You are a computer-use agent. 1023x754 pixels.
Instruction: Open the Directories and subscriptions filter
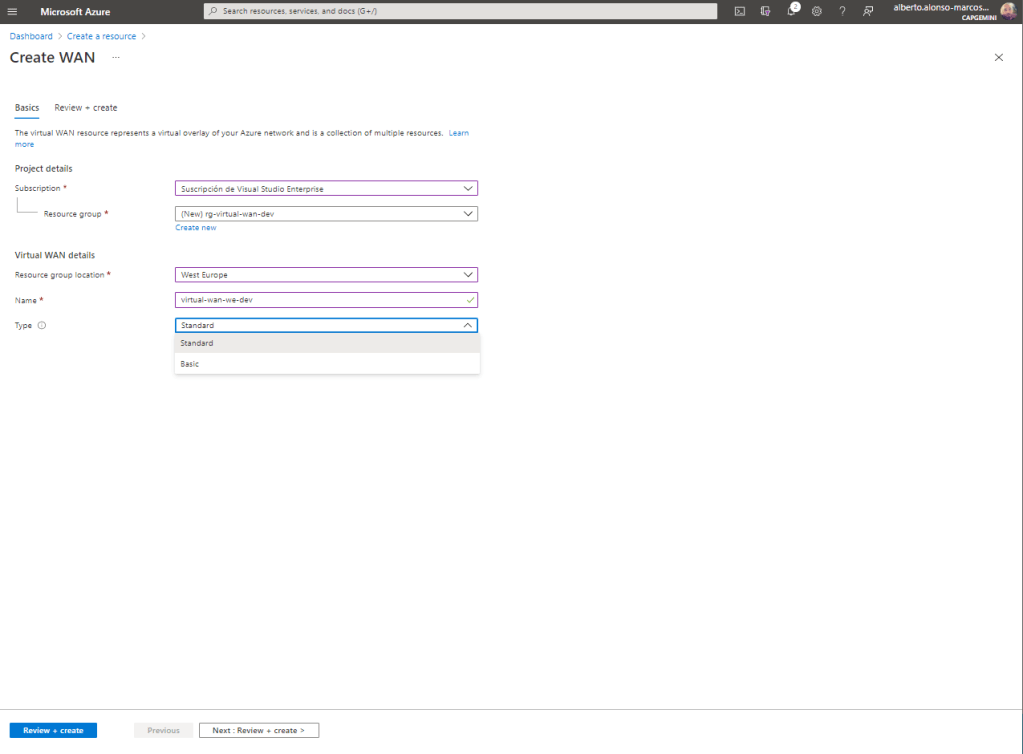point(765,11)
